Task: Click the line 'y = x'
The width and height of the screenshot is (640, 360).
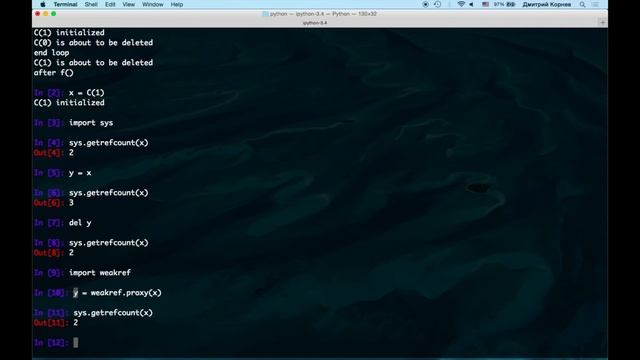Action: pyautogui.click(x=80, y=173)
